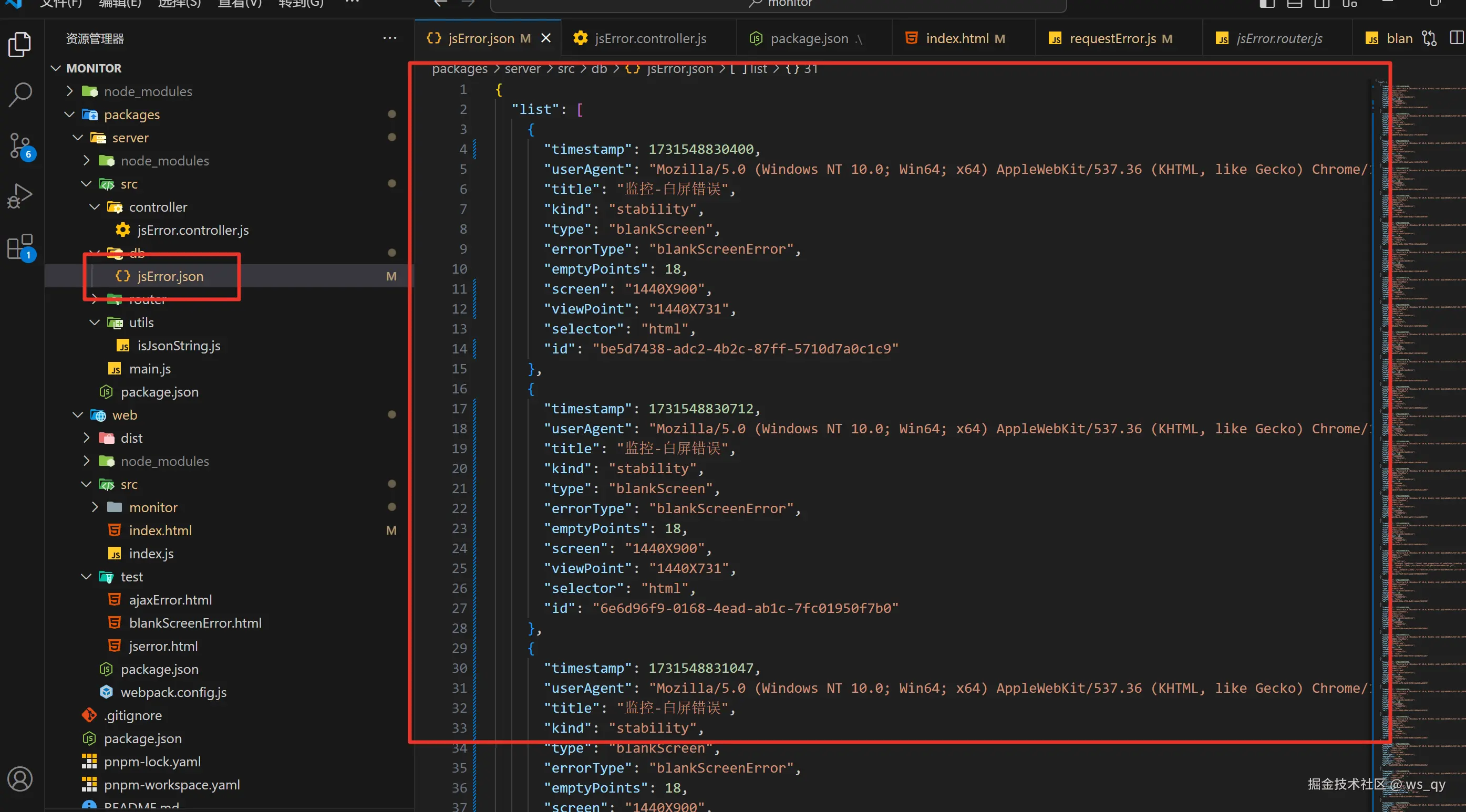Switch to jsError.controller.js tab
Screen dimensions: 1466x812
pyautogui.click(x=650, y=38)
